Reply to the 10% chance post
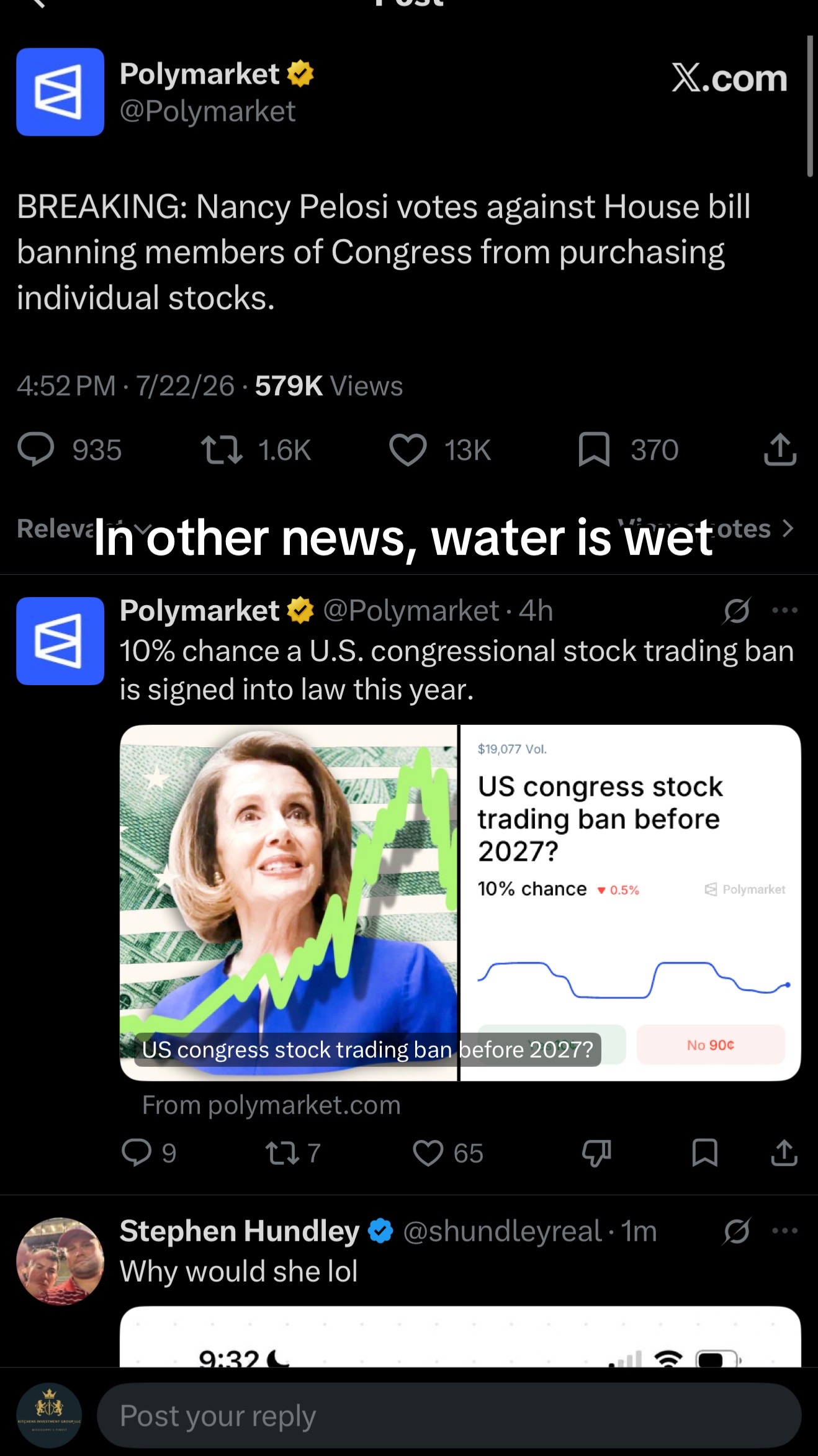The image size is (818, 1456). 137,1153
